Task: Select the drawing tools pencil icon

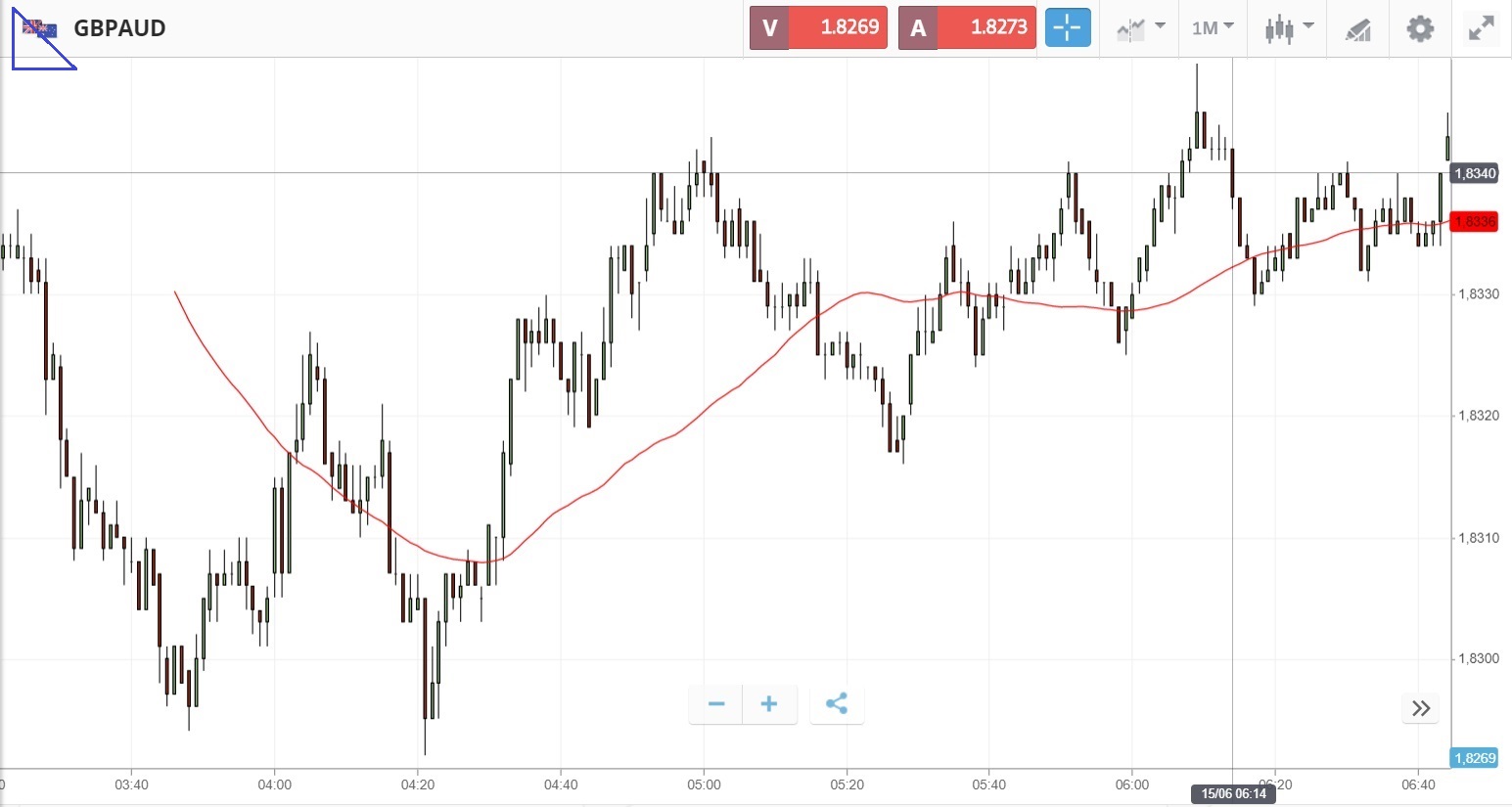Action: click(1357, 29)
